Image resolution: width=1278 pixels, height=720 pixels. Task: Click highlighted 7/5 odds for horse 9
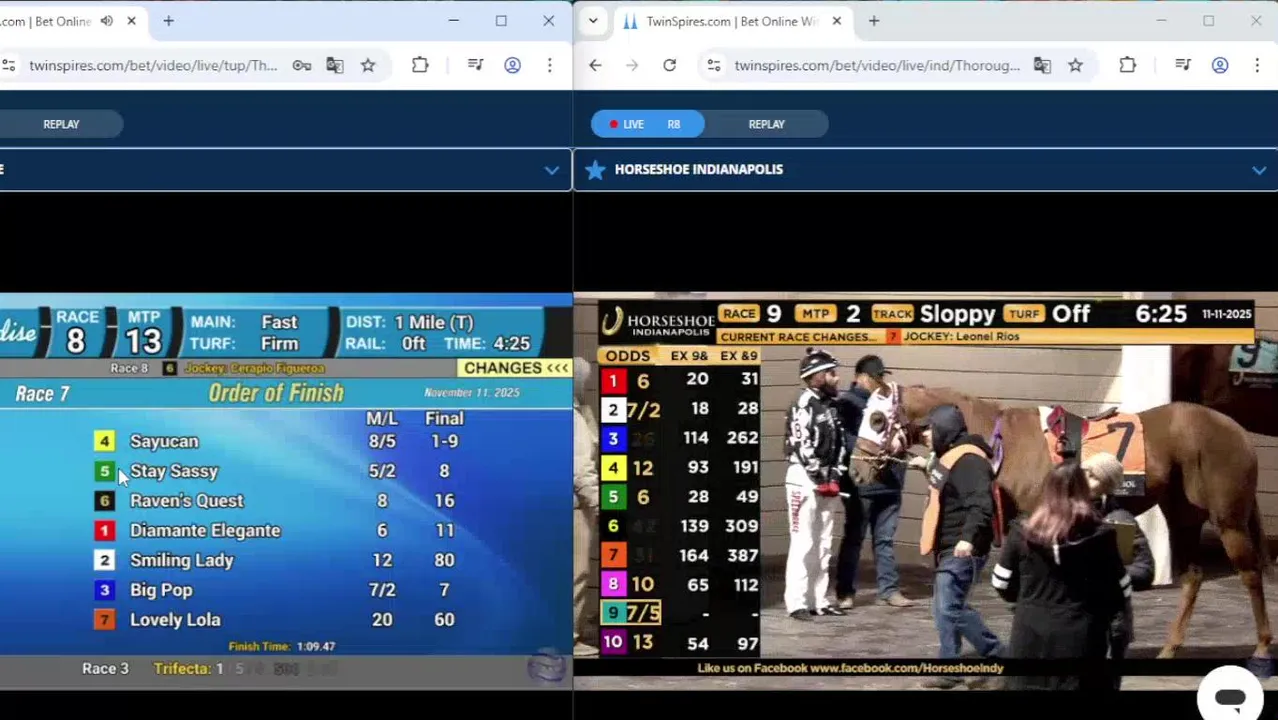643,613
